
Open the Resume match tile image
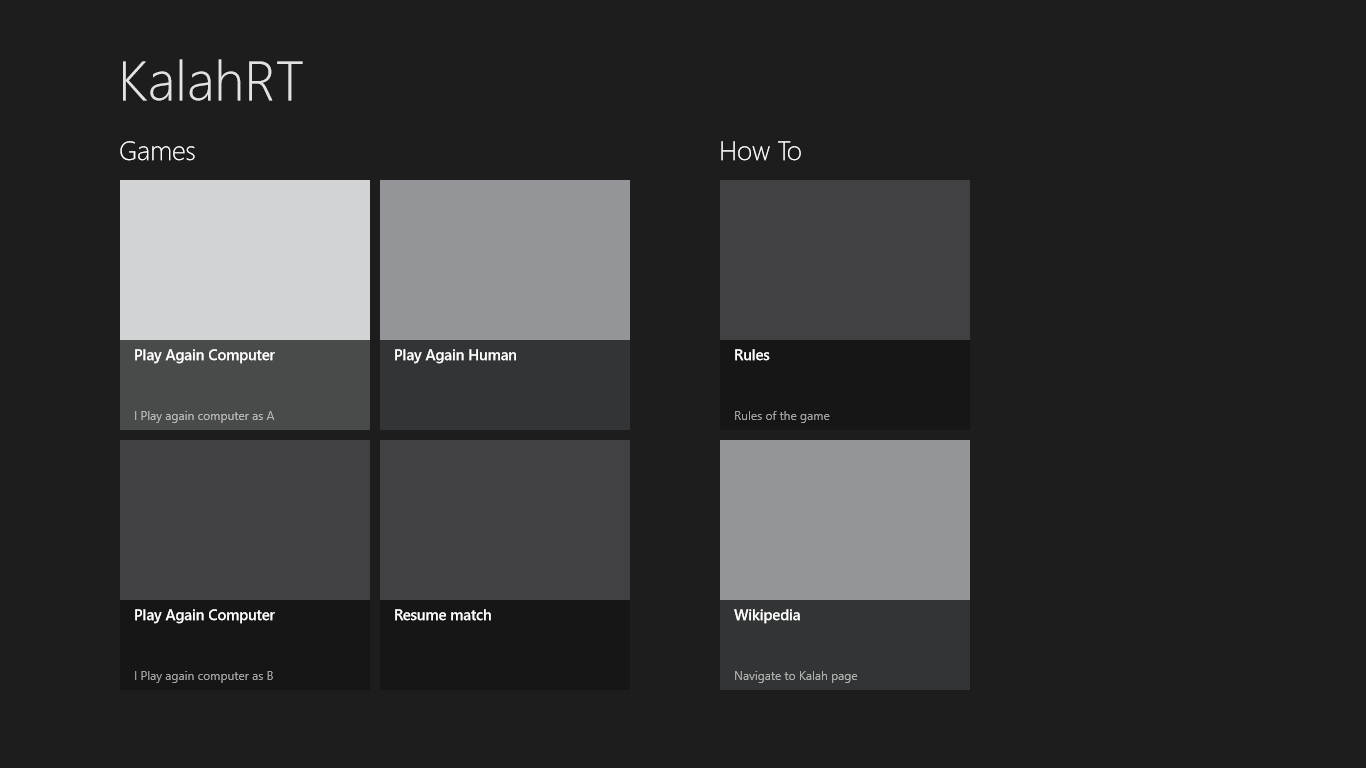pos(505,520)
